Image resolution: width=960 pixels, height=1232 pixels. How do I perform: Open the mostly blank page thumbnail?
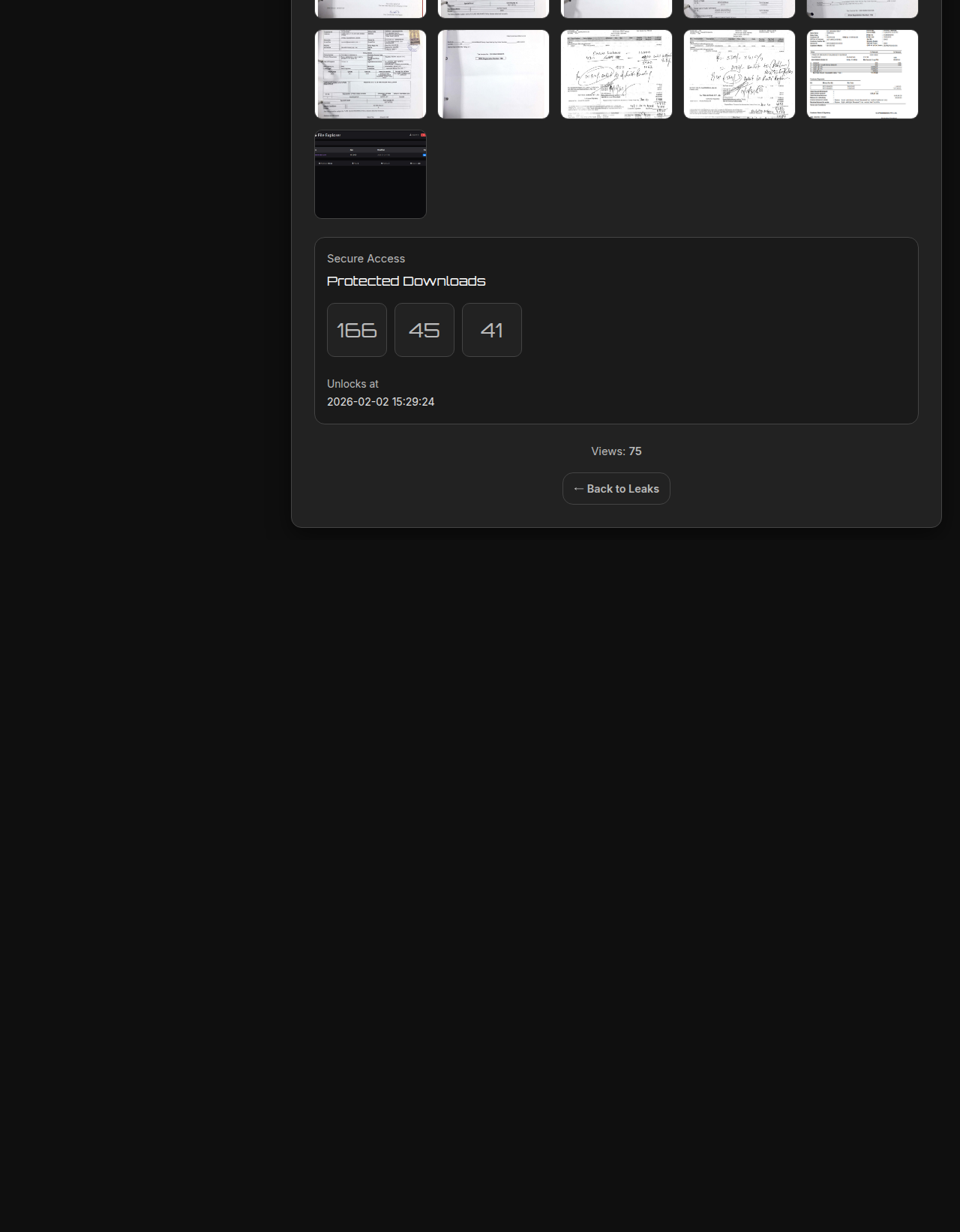point(493,74)
